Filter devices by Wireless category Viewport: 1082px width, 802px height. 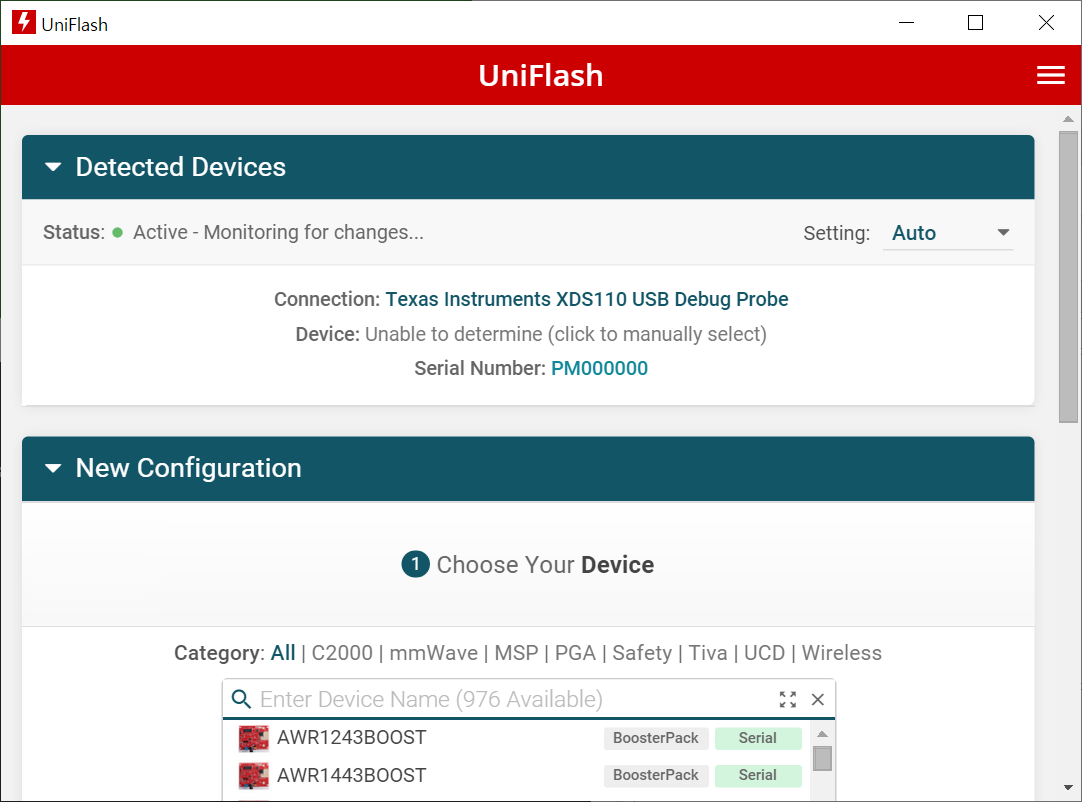(842, 653)
